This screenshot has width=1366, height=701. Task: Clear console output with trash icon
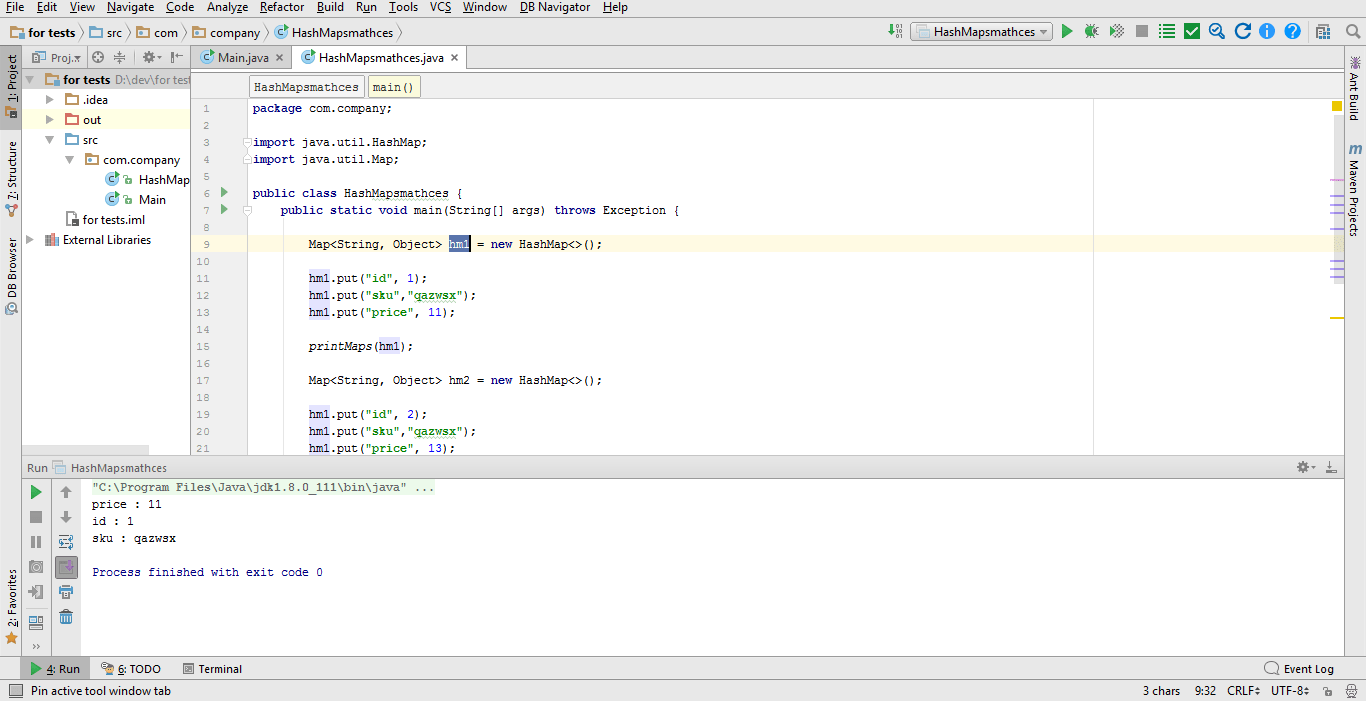pyautogui.click(x=66, y=617)
